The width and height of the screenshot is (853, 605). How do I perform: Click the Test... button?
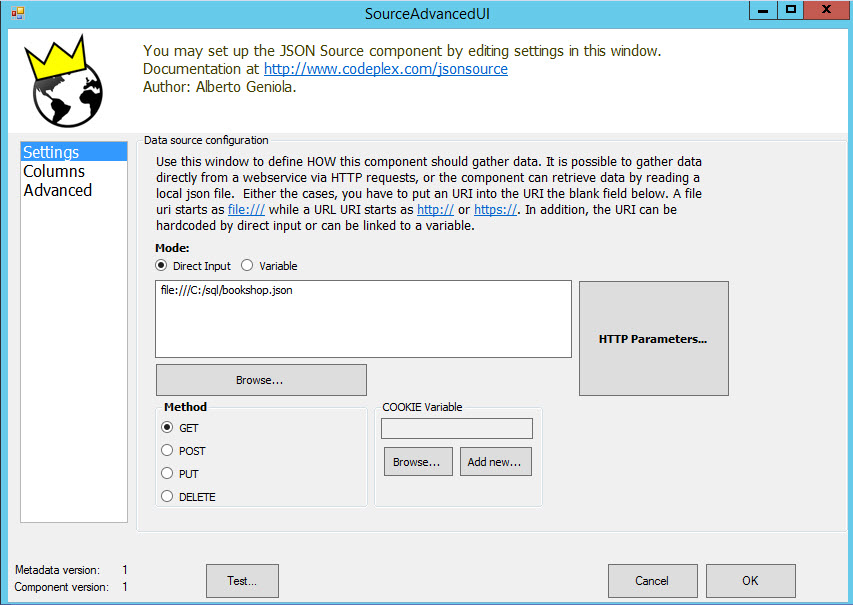coord(242,581)
